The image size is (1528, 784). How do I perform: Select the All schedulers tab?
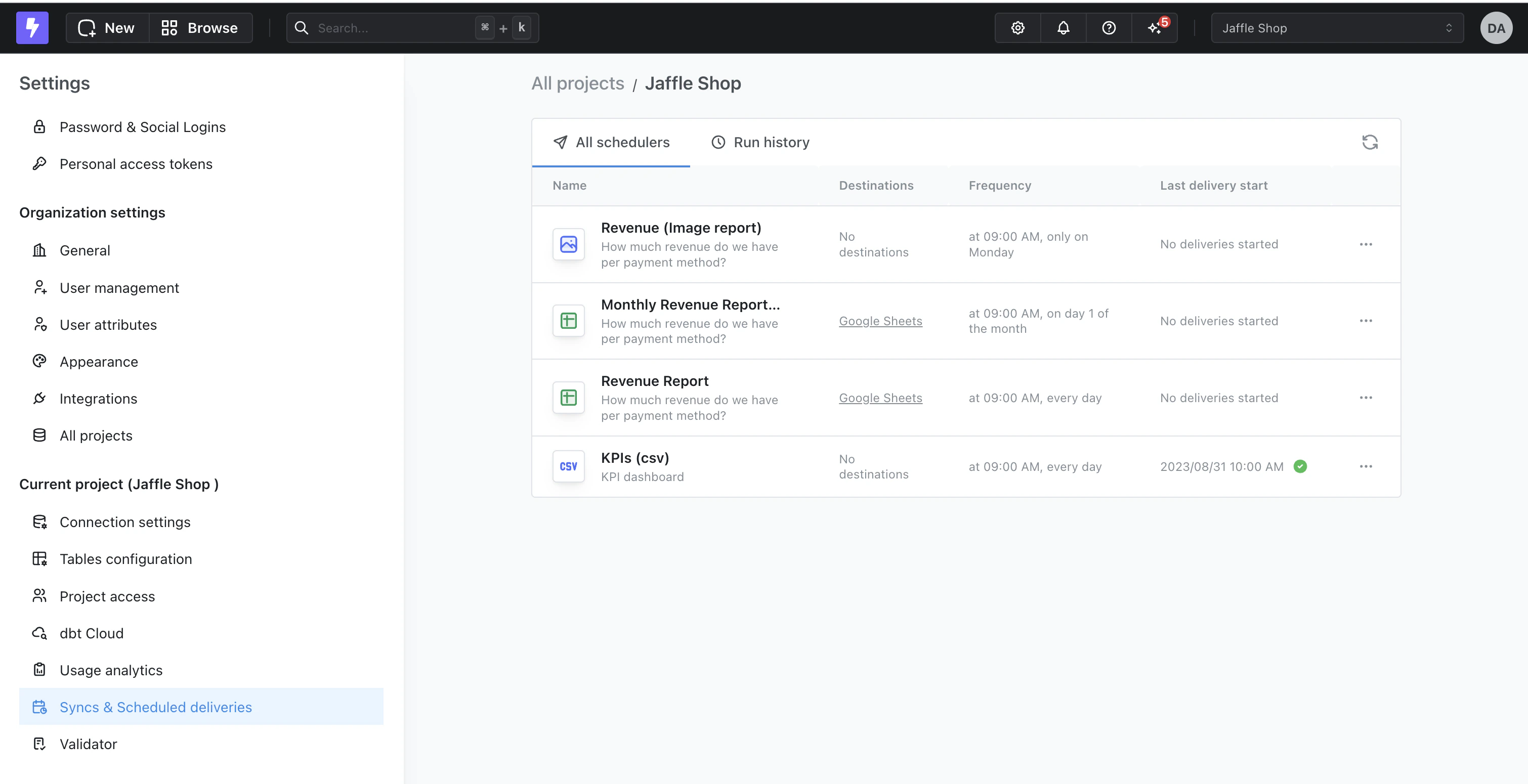click(x=611, y=142)
